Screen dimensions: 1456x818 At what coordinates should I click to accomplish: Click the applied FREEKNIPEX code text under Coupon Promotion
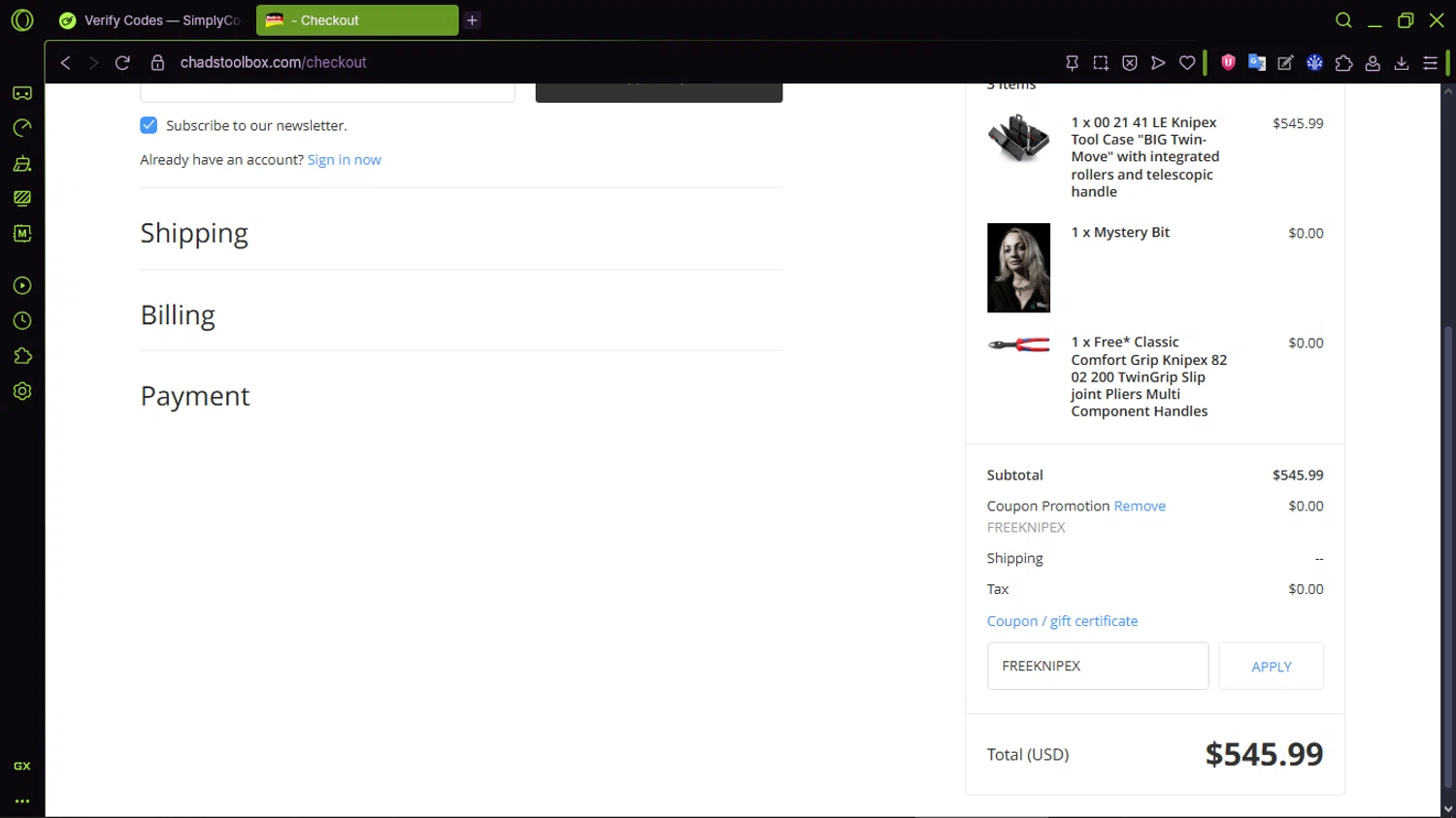pyautogui.click(x=1026, y=528)
